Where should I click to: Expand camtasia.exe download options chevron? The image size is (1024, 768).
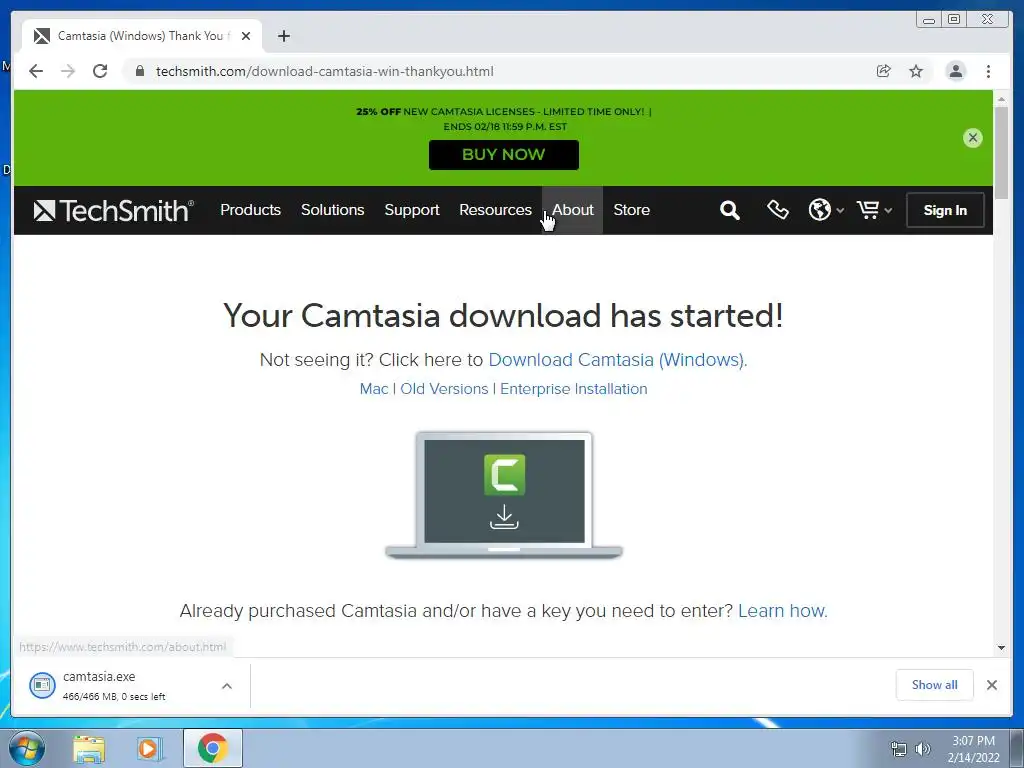click(227, 686)
